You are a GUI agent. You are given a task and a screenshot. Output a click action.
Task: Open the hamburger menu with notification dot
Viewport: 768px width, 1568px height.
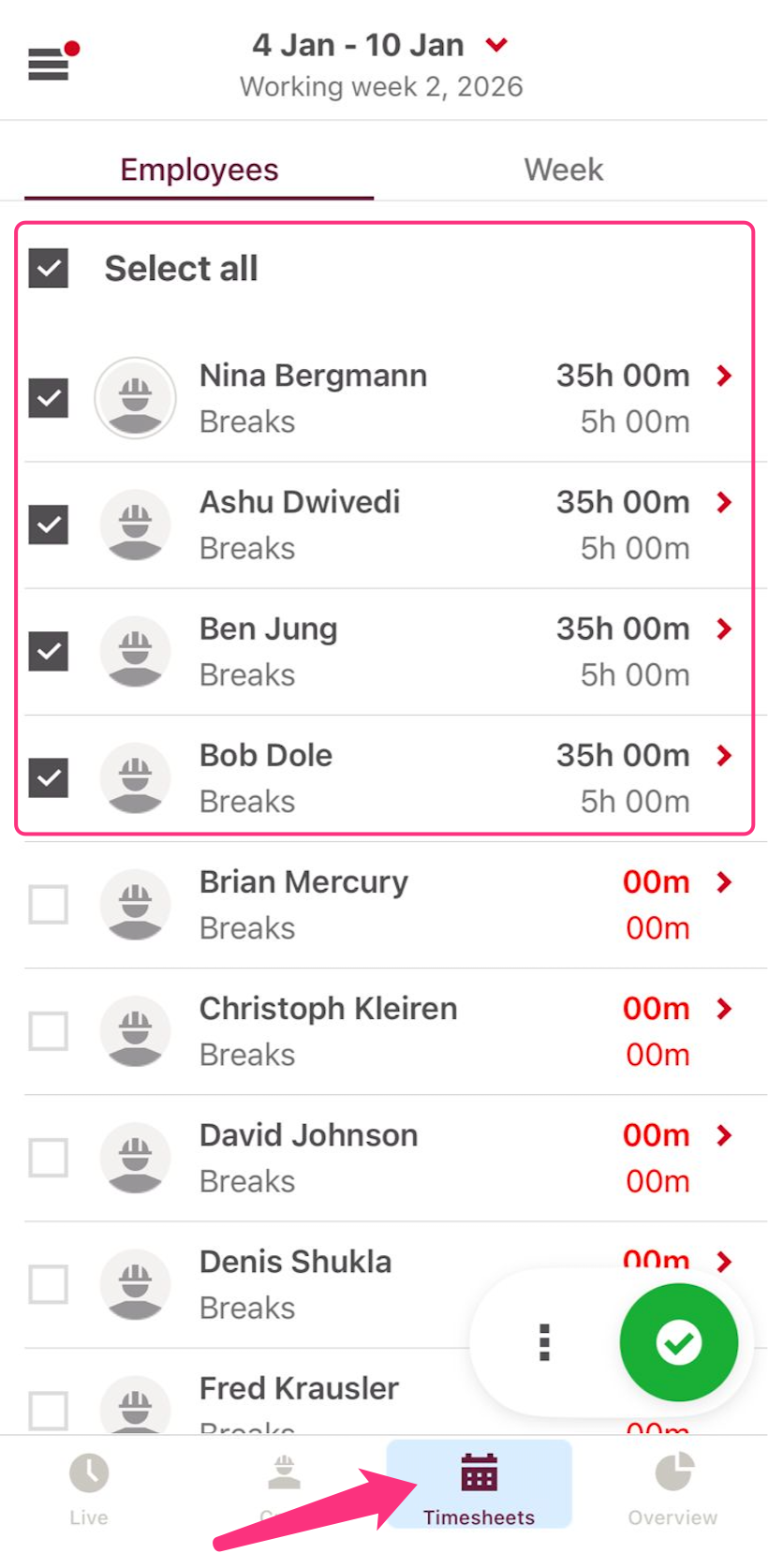pos(51,64)
